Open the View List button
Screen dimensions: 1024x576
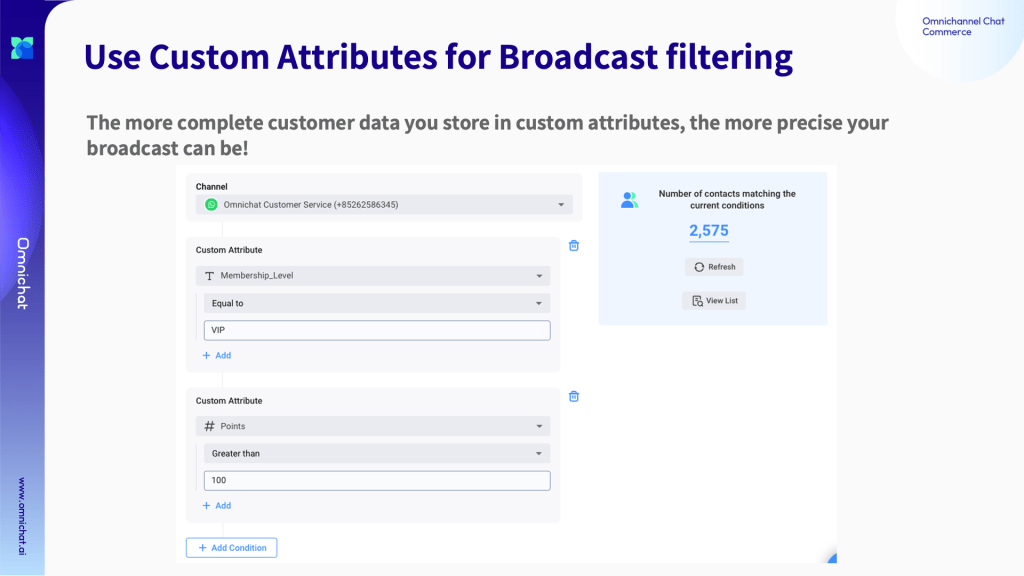pos(714,300)
